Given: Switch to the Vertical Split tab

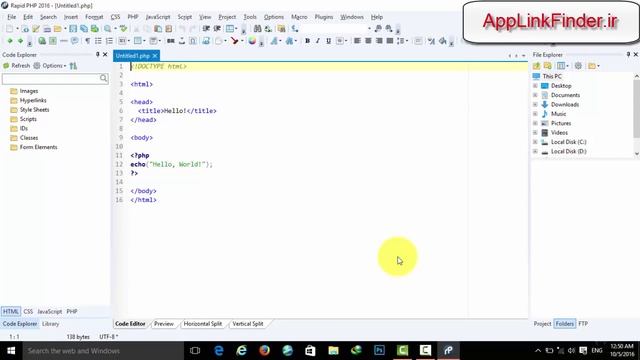Looking at the screenshot, I should pos(248,324).
